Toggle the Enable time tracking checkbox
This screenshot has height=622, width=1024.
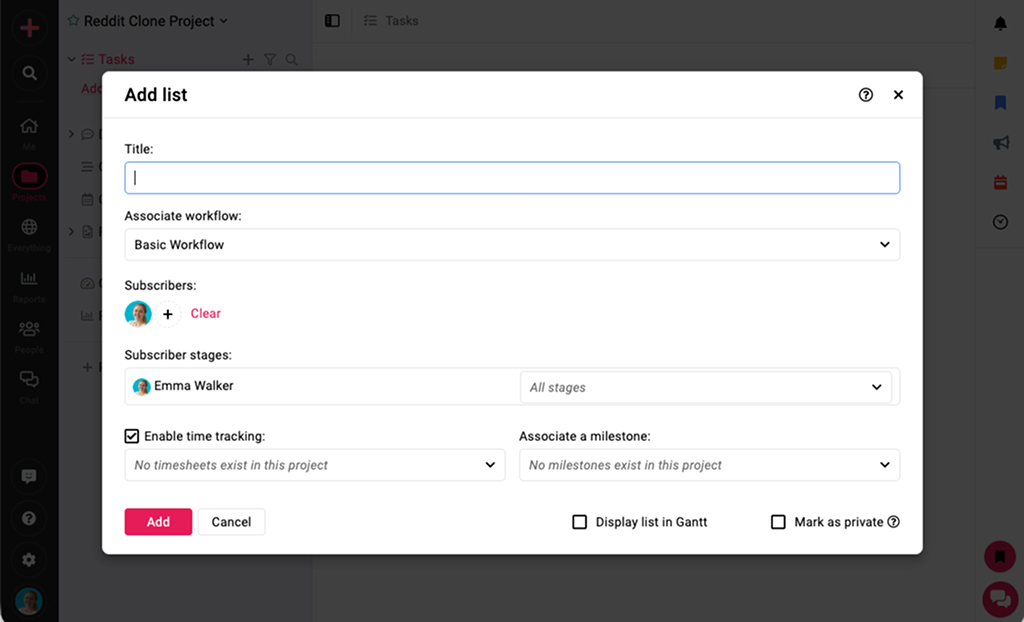(131, 436)
